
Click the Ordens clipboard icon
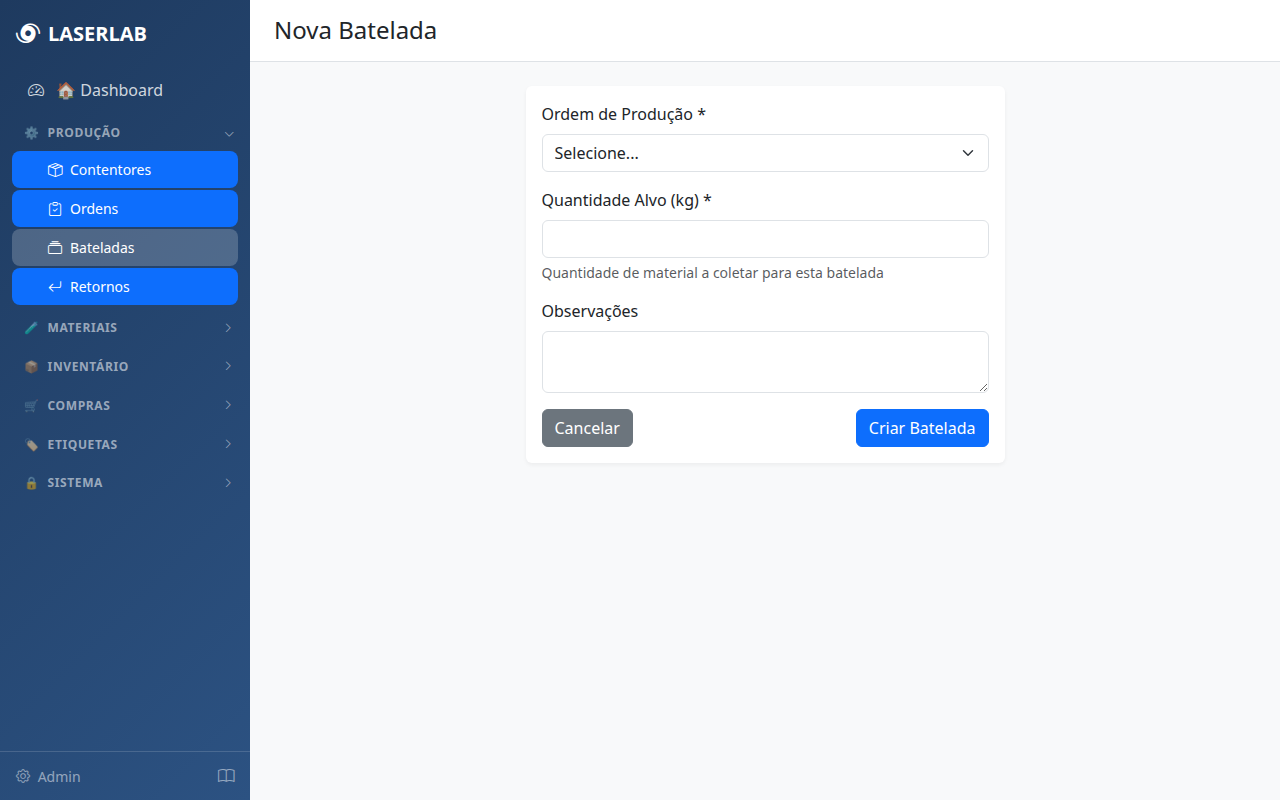(55, 209)
